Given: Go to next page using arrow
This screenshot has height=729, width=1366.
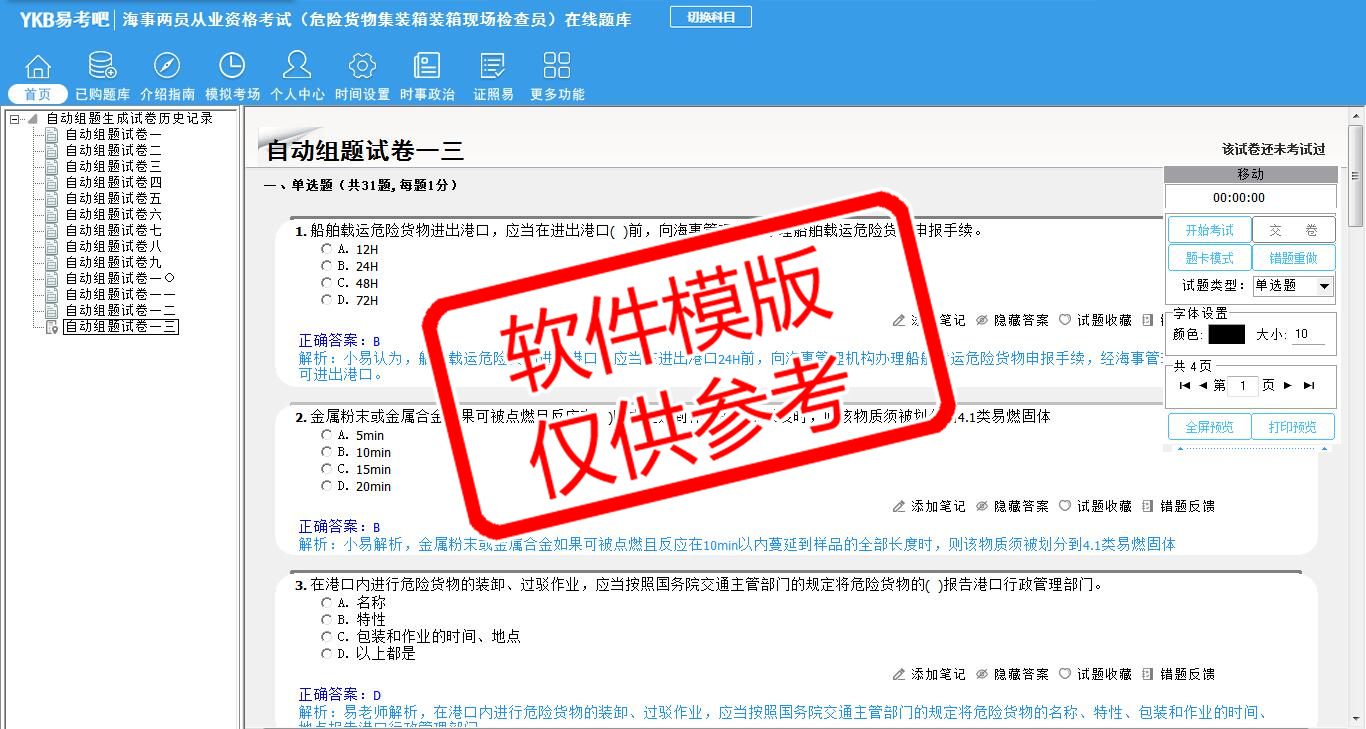Looking at the screenshot, I should [x=1288, y=386].
